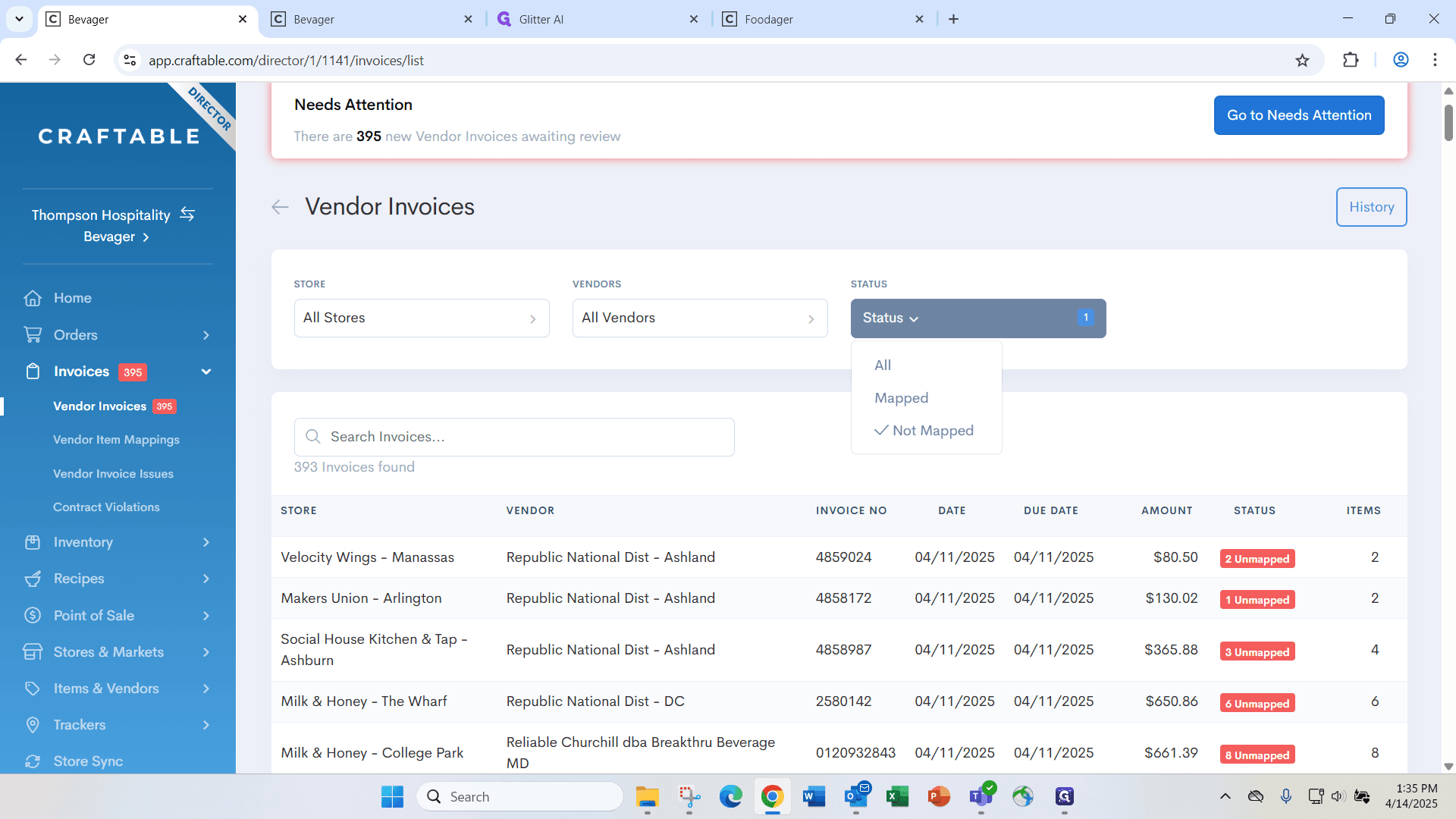This screenshot has width=1456, height=819.
Task: Collapse the Invoices submenu chevron
Action: [x=206, y=372]
